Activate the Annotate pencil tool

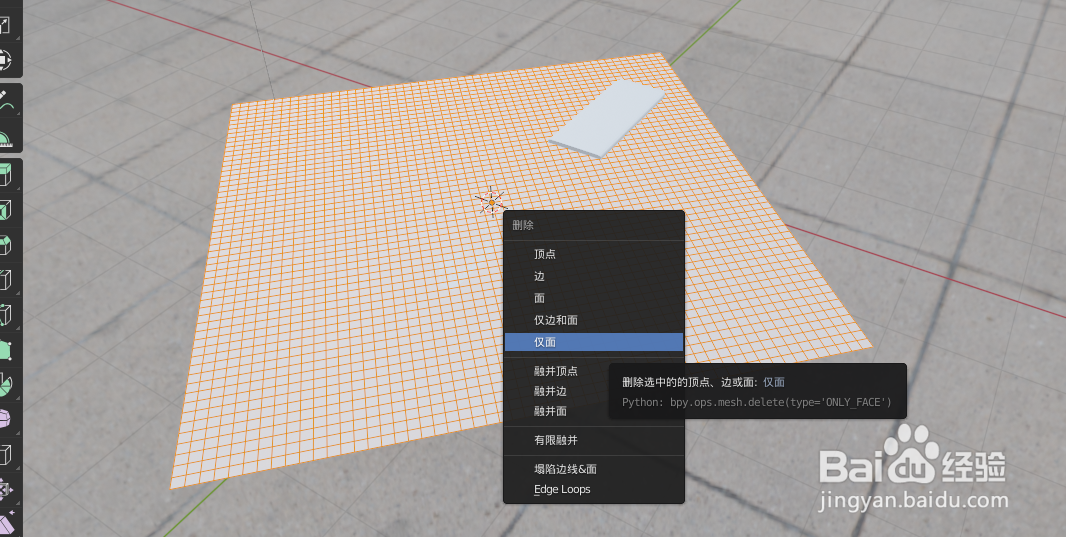(x=4, y=101)
